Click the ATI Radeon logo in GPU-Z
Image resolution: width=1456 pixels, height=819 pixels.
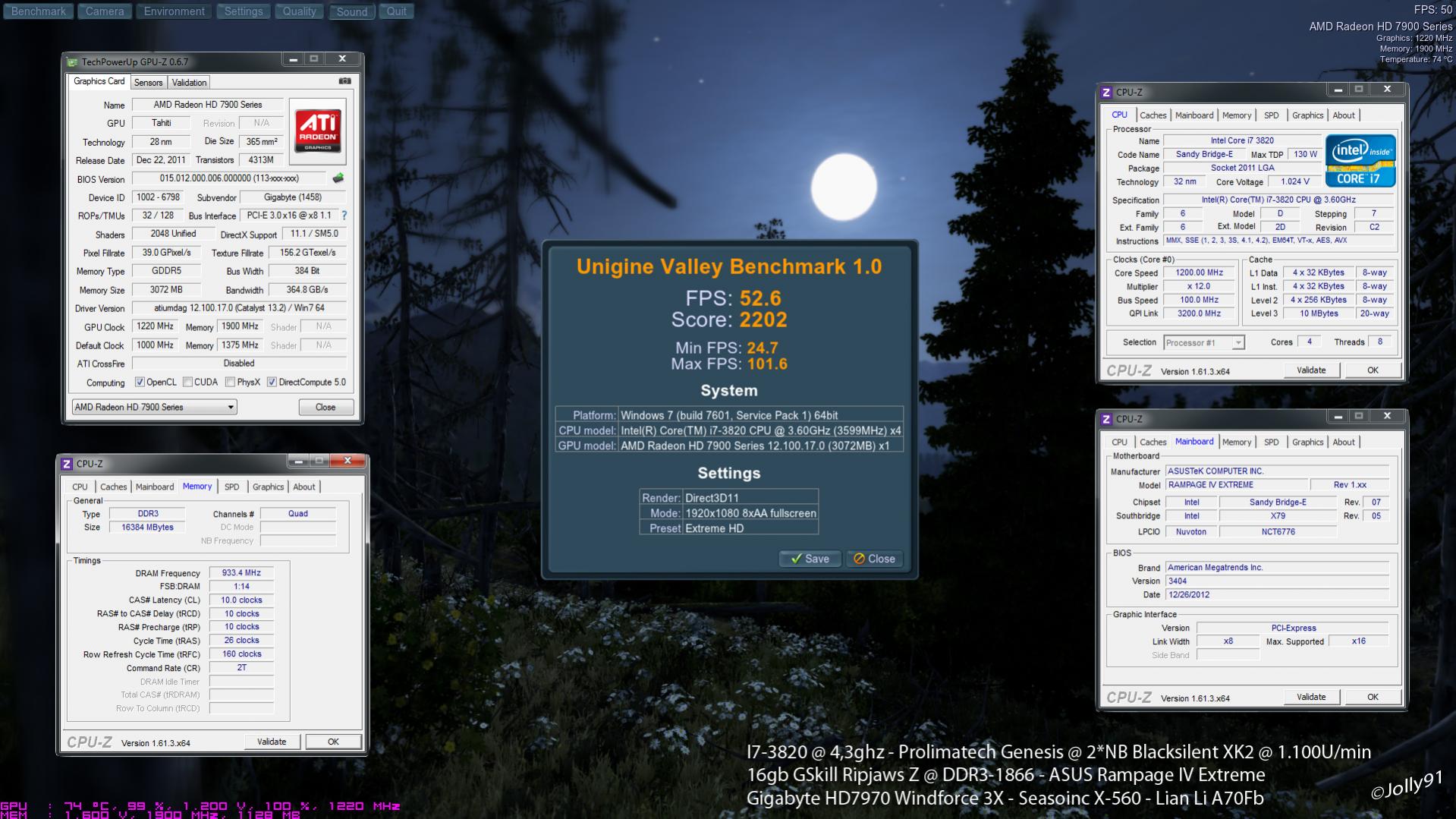318,131
